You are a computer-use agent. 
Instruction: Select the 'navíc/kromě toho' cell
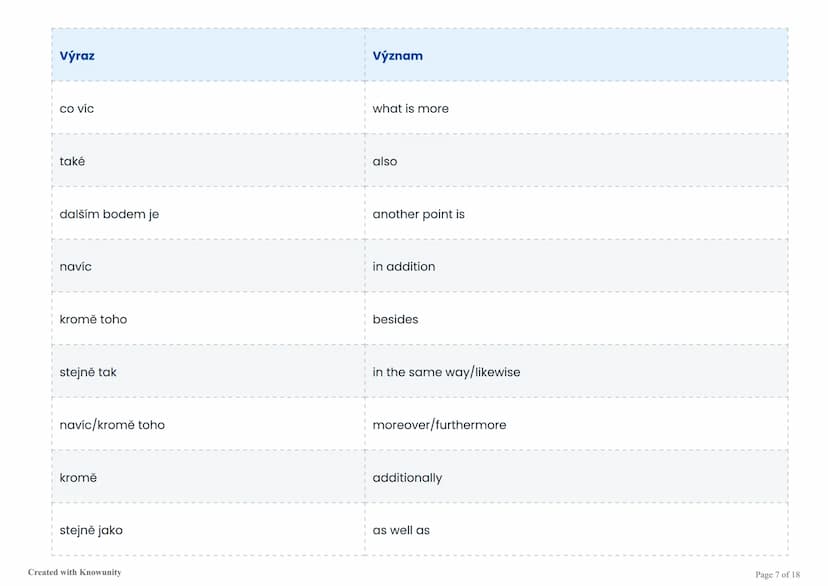click(x=208, y=424)
